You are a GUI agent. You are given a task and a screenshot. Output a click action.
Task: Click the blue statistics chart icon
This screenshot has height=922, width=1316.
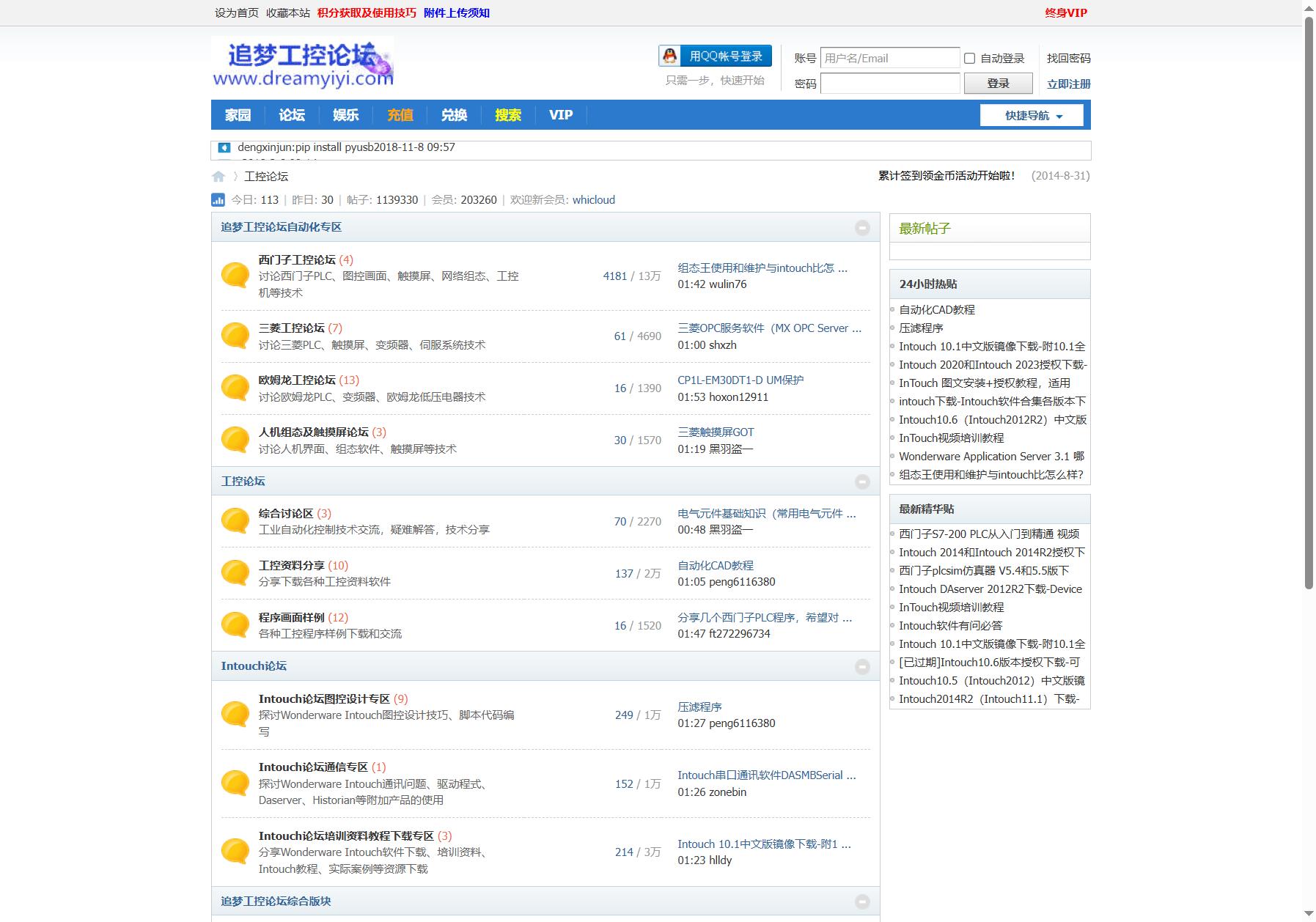218,199
